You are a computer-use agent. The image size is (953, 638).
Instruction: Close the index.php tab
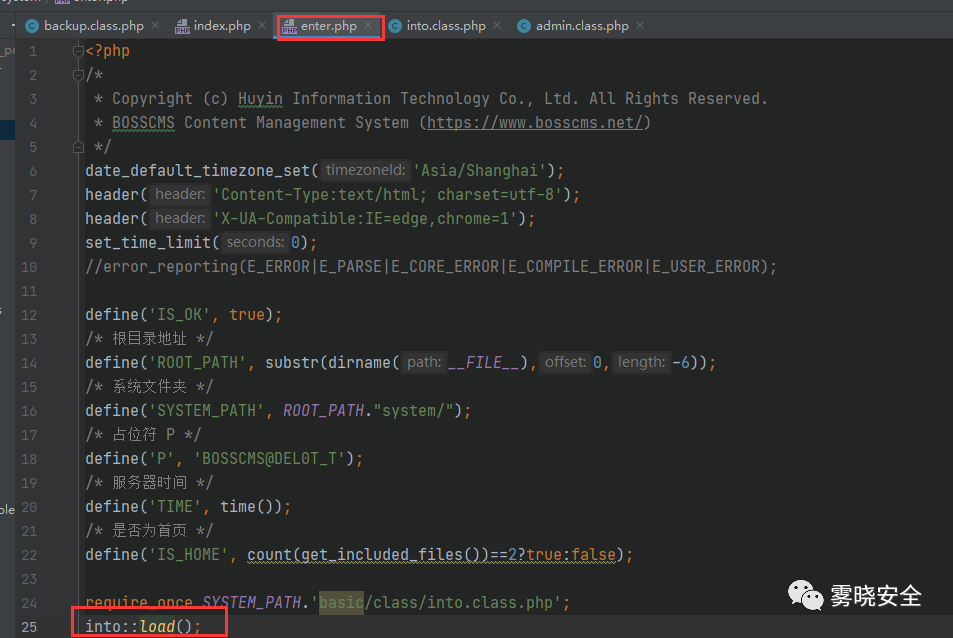262,26
